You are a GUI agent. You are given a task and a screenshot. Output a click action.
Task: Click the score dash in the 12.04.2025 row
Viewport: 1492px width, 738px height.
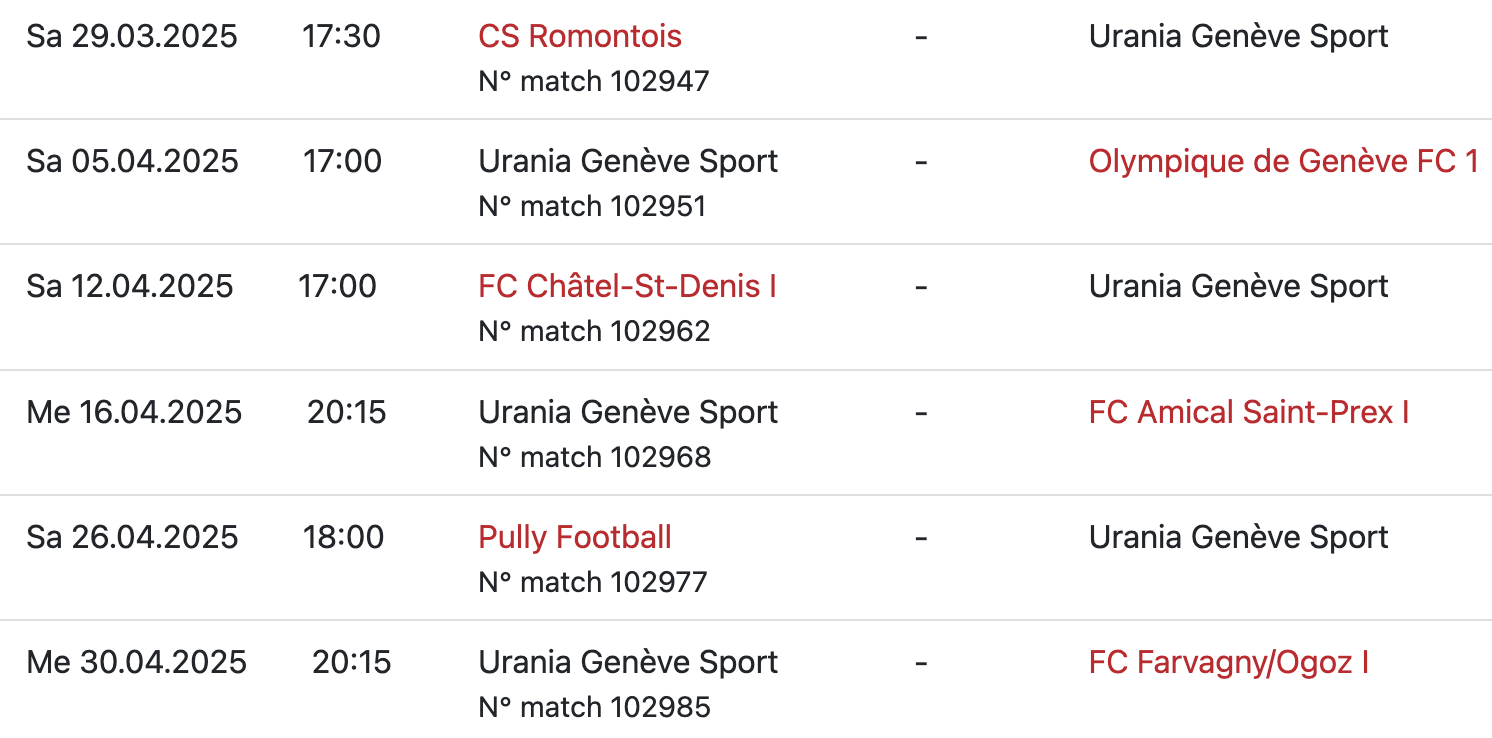(x=921, y=287)
